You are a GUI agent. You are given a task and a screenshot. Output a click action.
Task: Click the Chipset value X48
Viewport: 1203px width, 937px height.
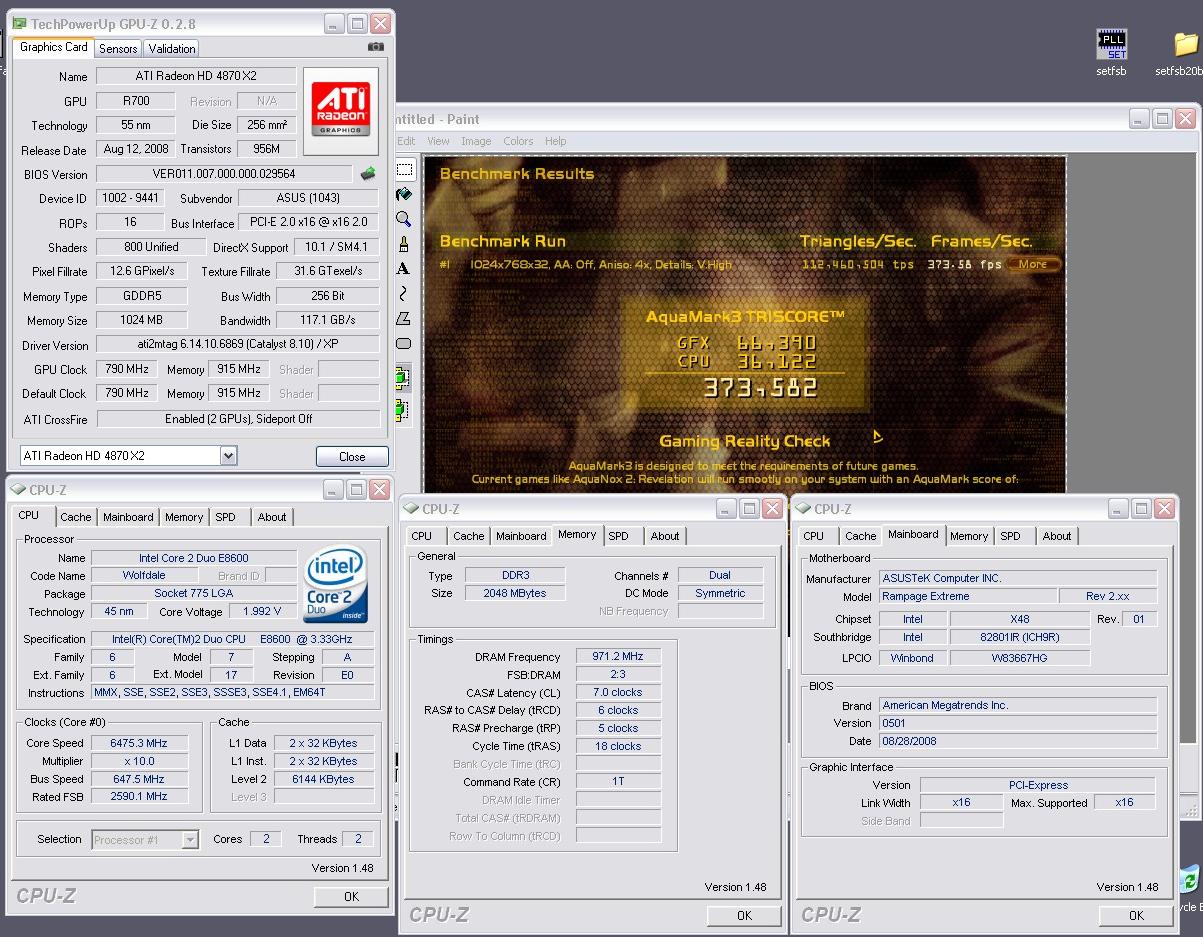(x=1019, y=619)
